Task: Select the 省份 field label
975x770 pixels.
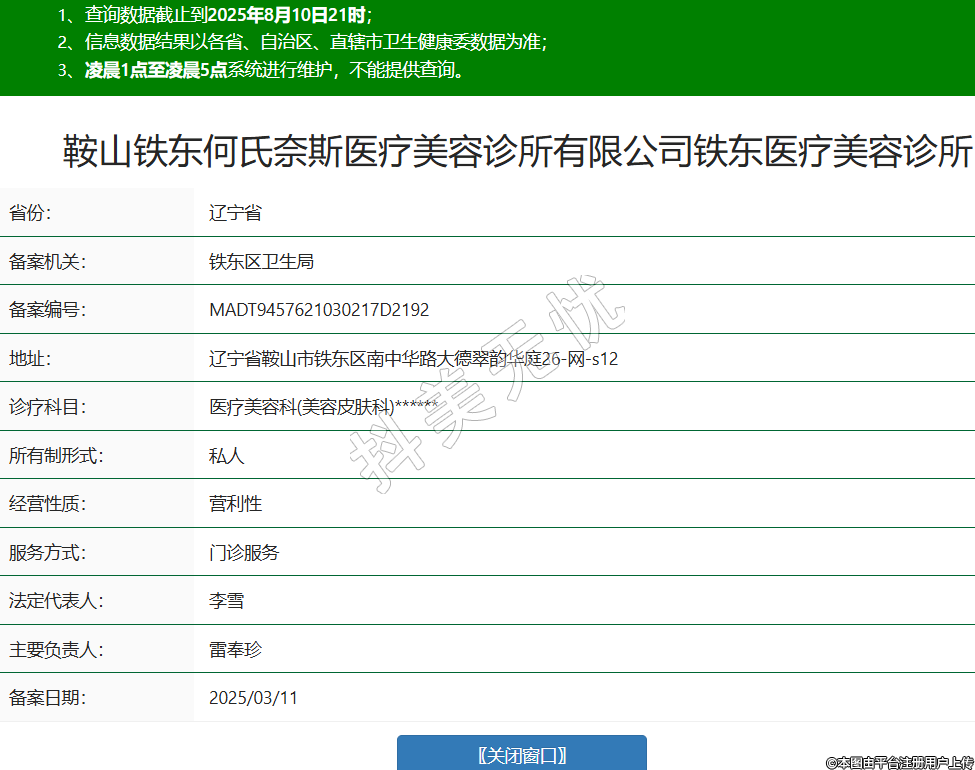Action: tap(30, 213)
